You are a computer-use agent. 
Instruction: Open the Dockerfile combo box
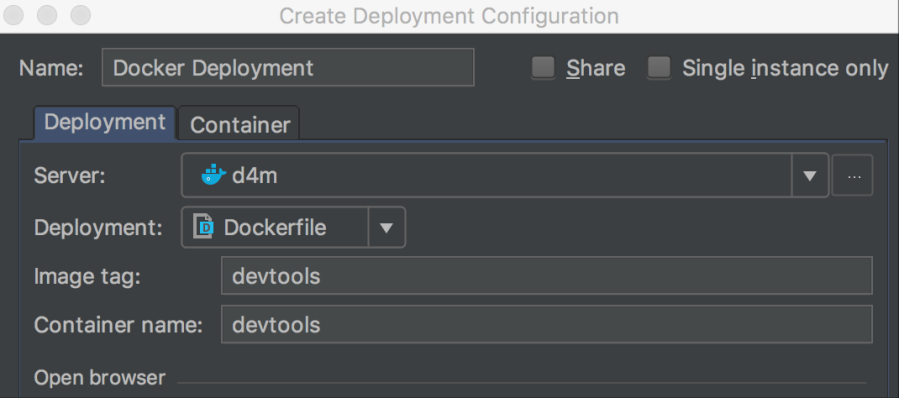coord(294,228)
